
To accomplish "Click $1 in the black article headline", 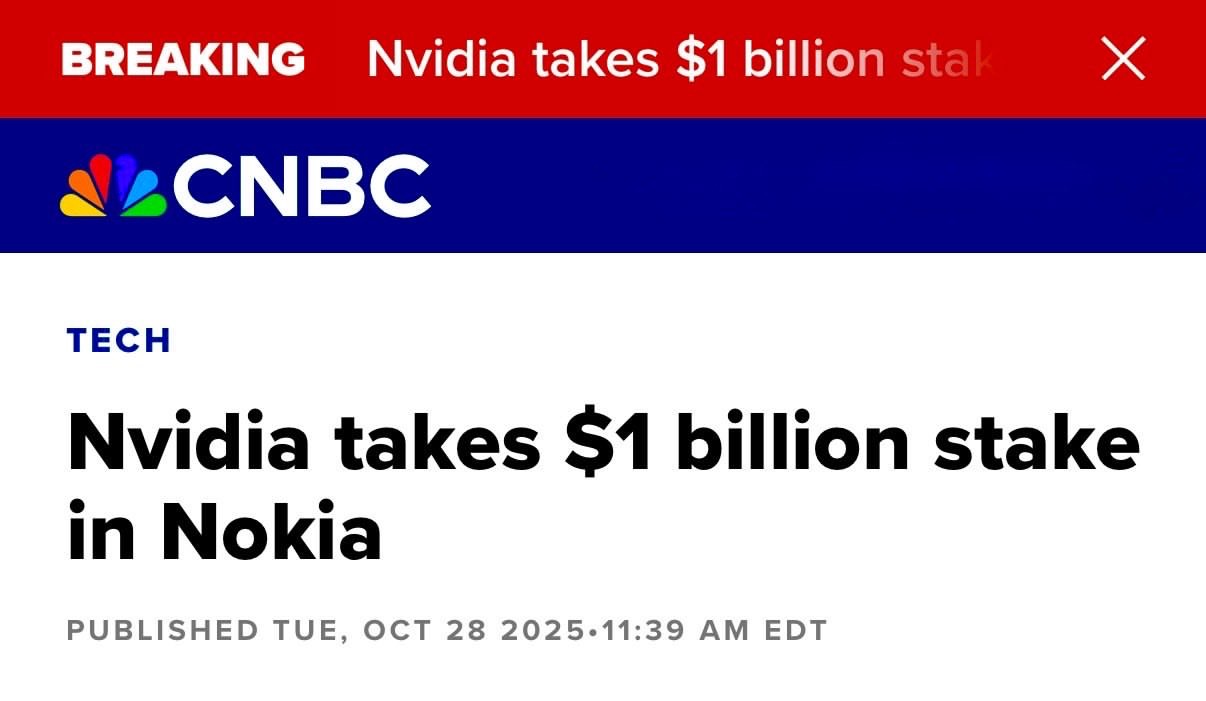I will pyautogui.click(x=608, y=440).
